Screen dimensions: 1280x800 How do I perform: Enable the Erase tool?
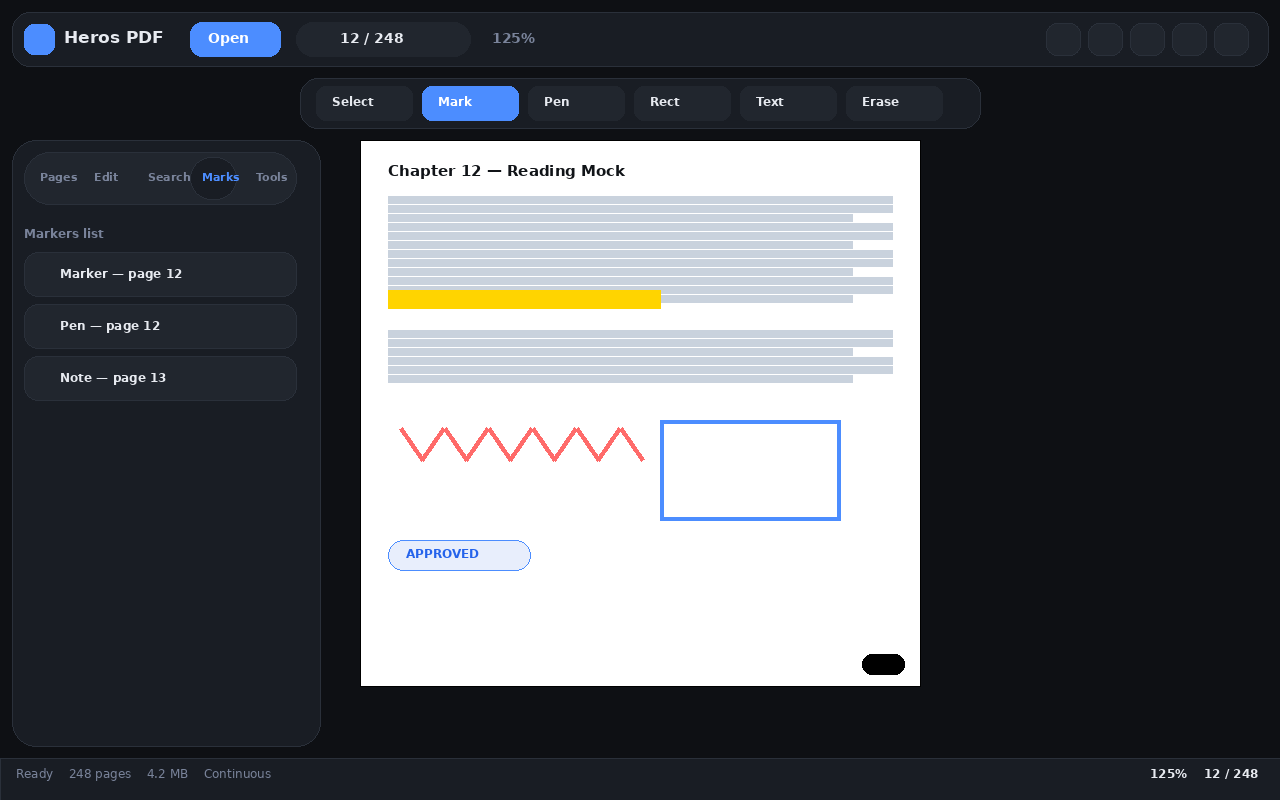click(x=894, y=103)
